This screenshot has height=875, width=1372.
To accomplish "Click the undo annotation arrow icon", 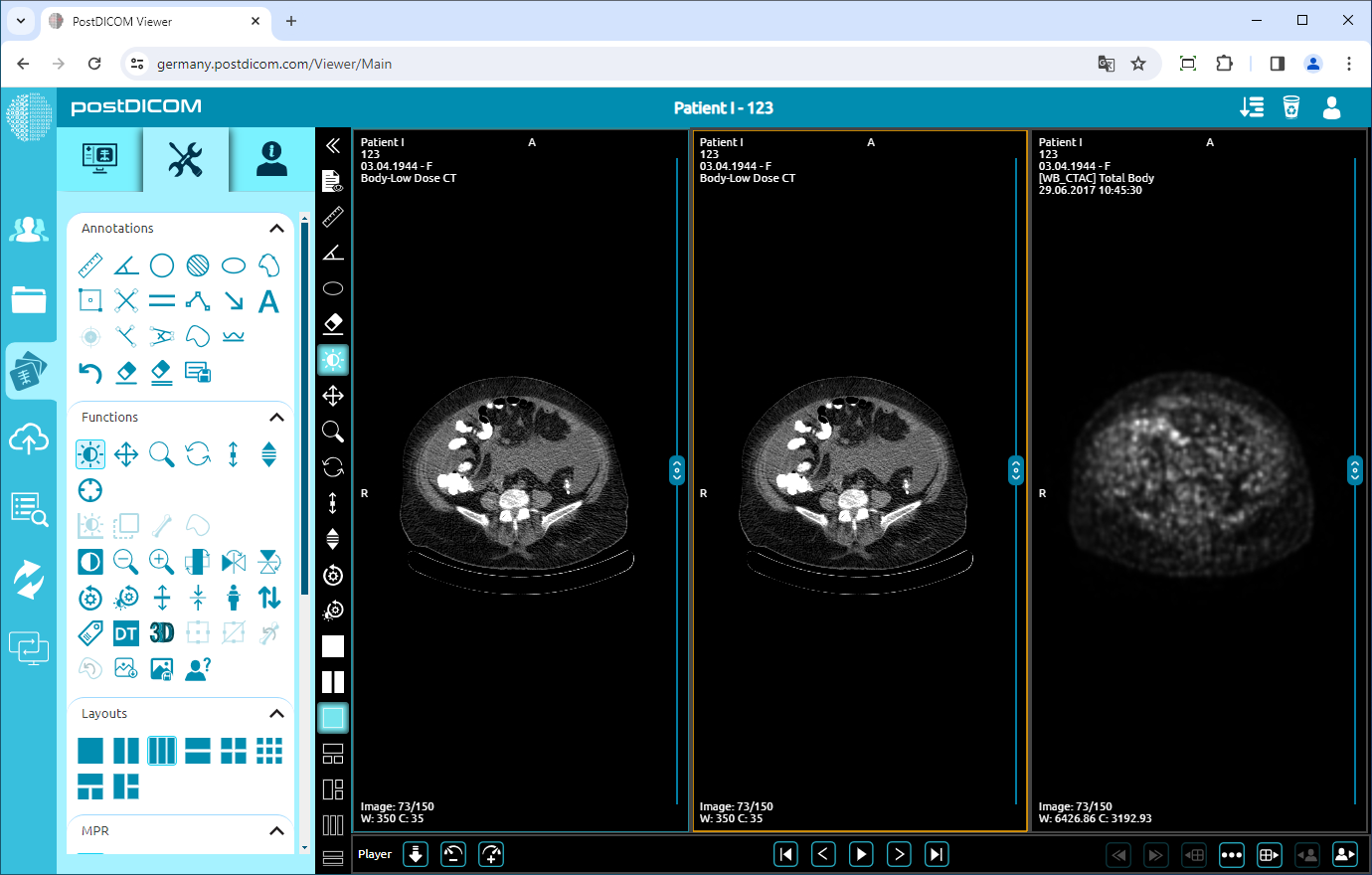I will 90,373.
